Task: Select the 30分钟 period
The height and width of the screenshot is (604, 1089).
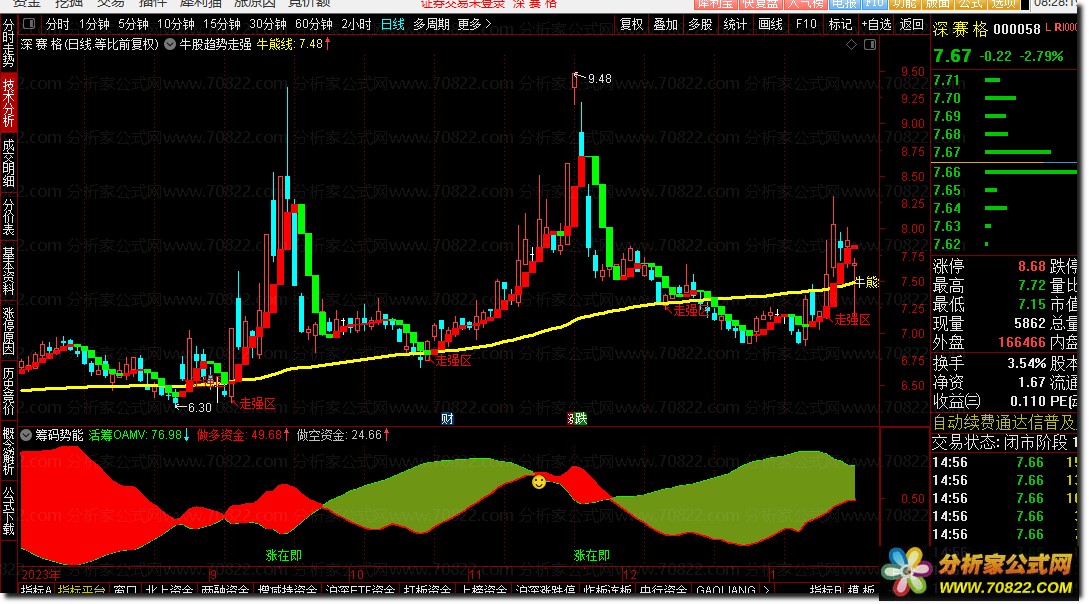Action: point(267,24)
